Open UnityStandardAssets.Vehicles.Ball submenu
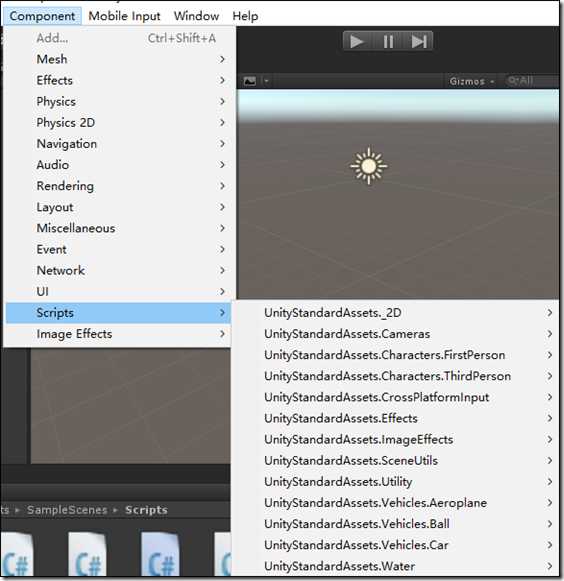The image size is (564, 581). 397,524
